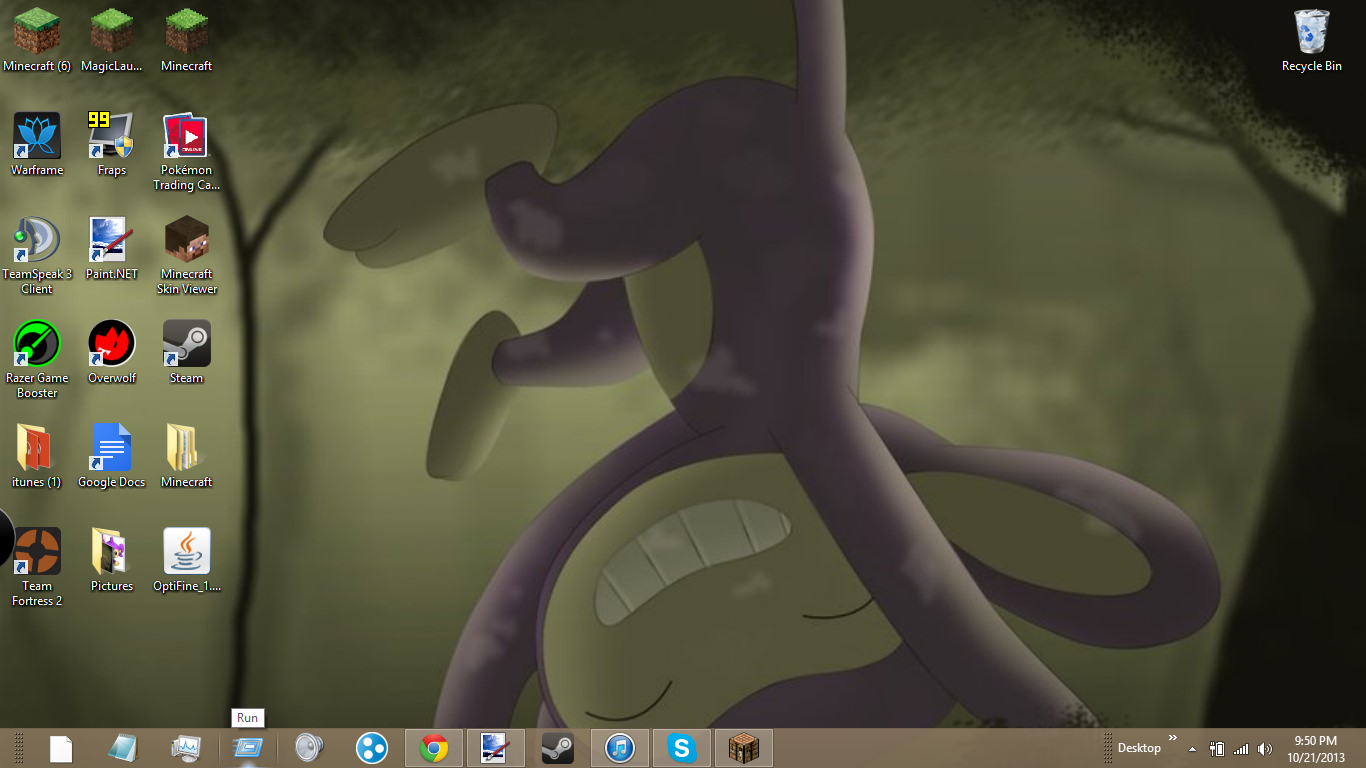Screen dimensions: 1366x768
Task: Switch to Paint.NET taskbar button
Action: (x=496, y=748)
